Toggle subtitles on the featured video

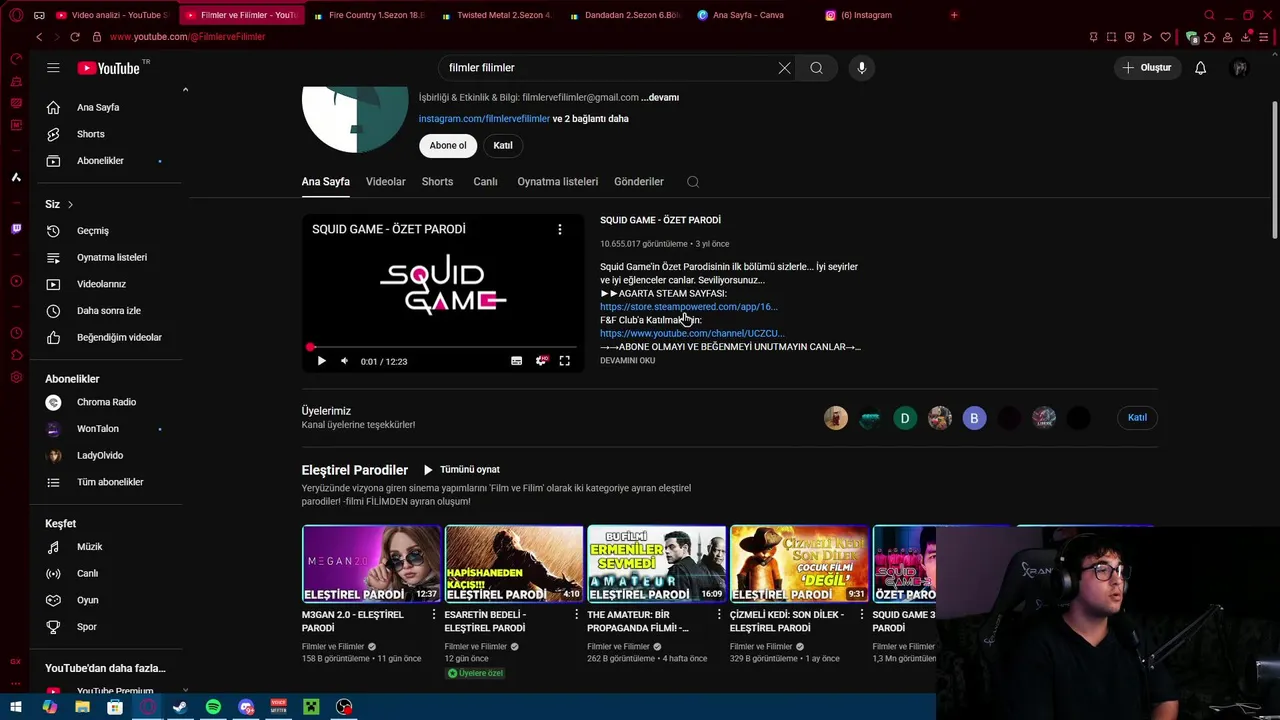[517, 361]
